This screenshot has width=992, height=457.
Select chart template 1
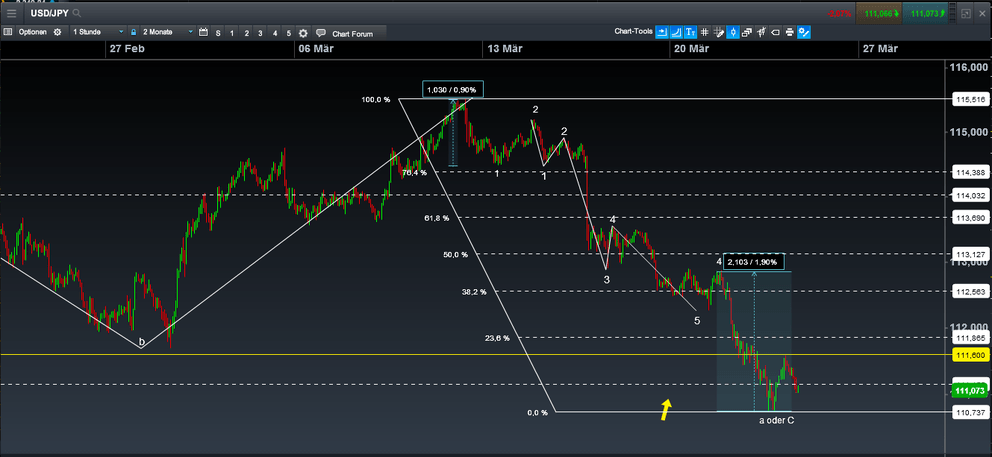point(232,33)
